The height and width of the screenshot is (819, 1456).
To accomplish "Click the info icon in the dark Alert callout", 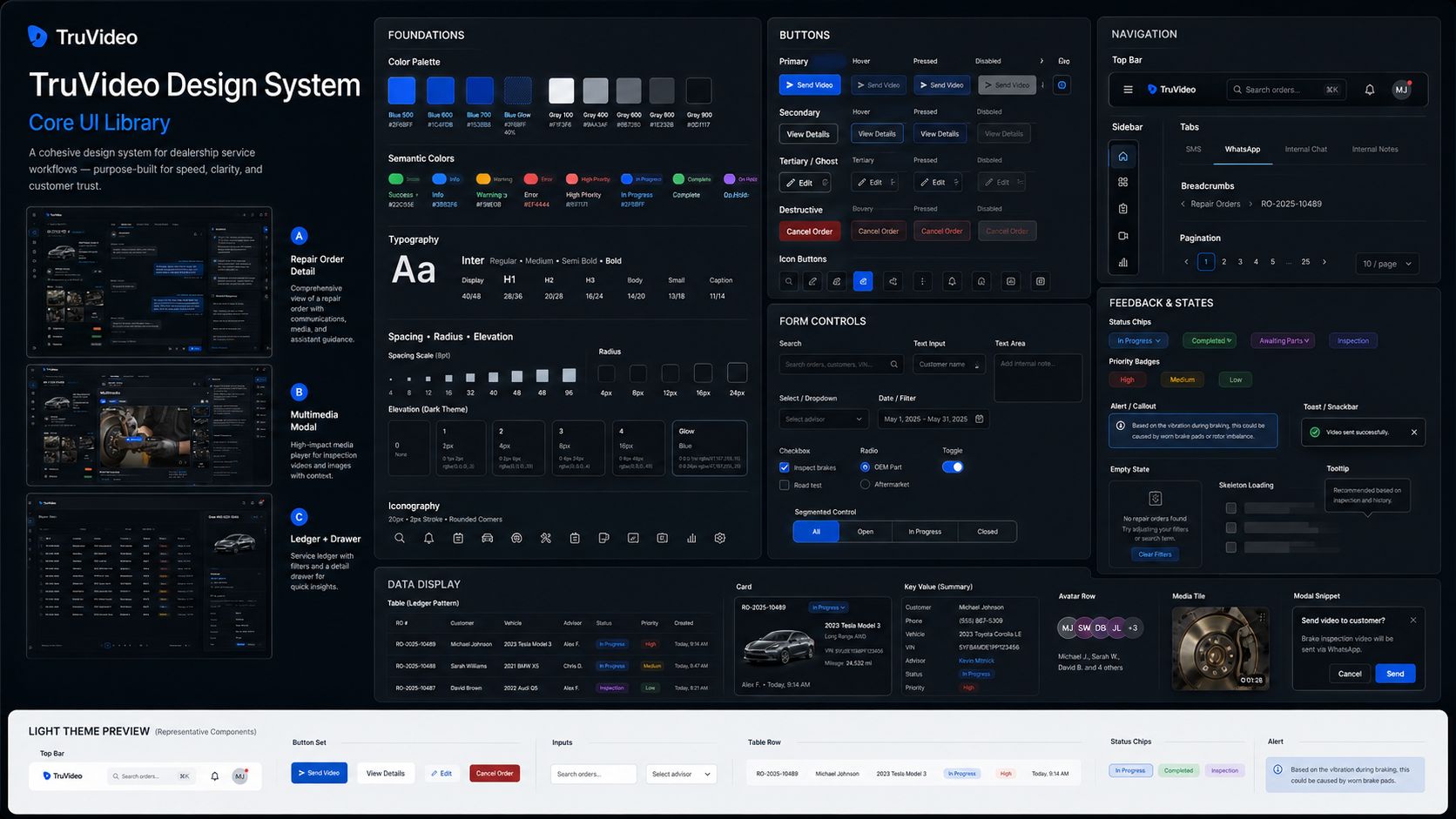I will pyautogui.click(x=1121, y=426).
